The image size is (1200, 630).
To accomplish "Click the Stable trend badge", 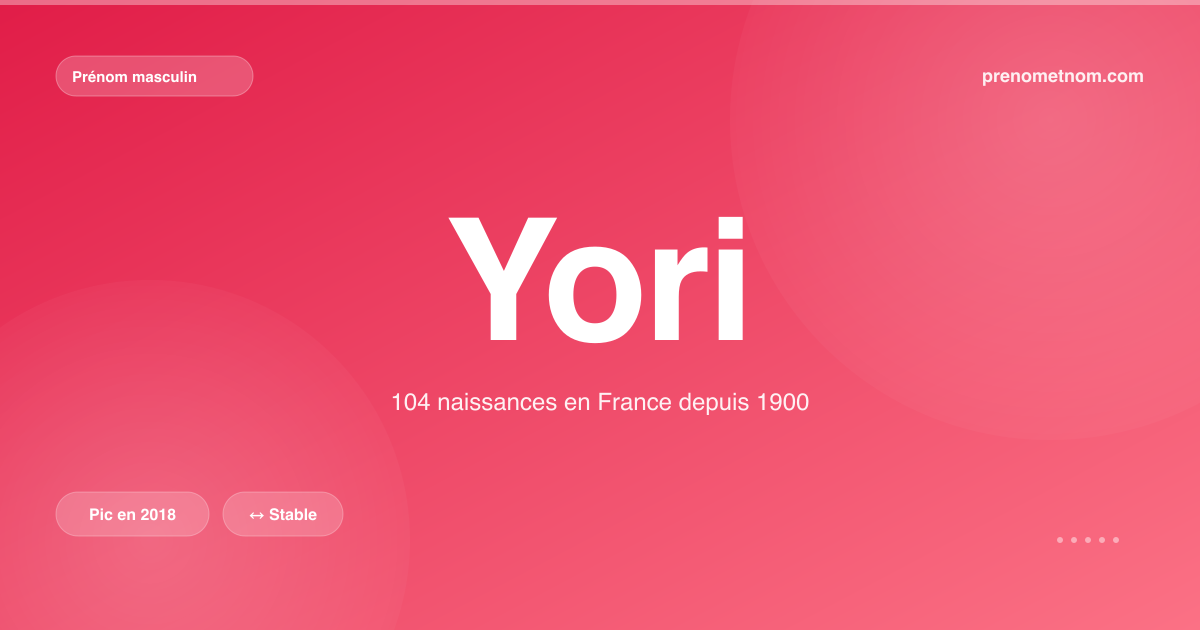I will (283, 514).
